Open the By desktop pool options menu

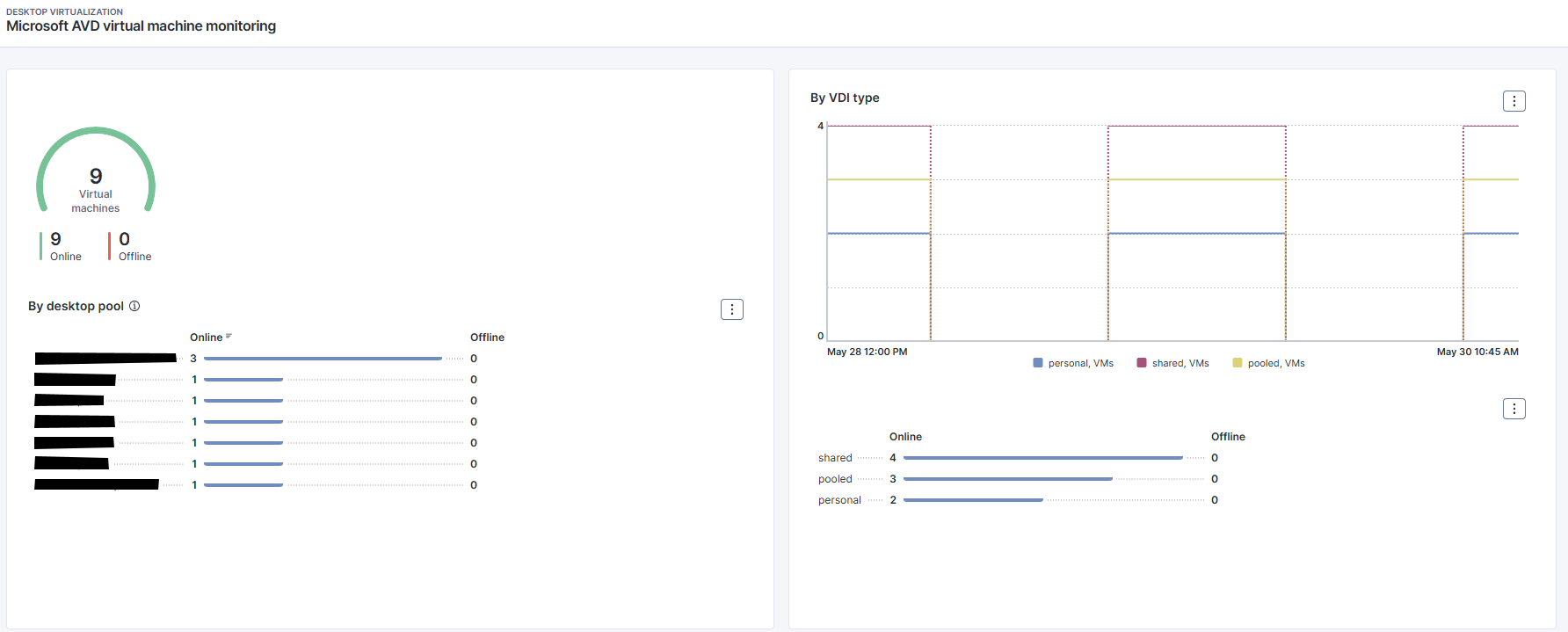(x=731, y=309)
